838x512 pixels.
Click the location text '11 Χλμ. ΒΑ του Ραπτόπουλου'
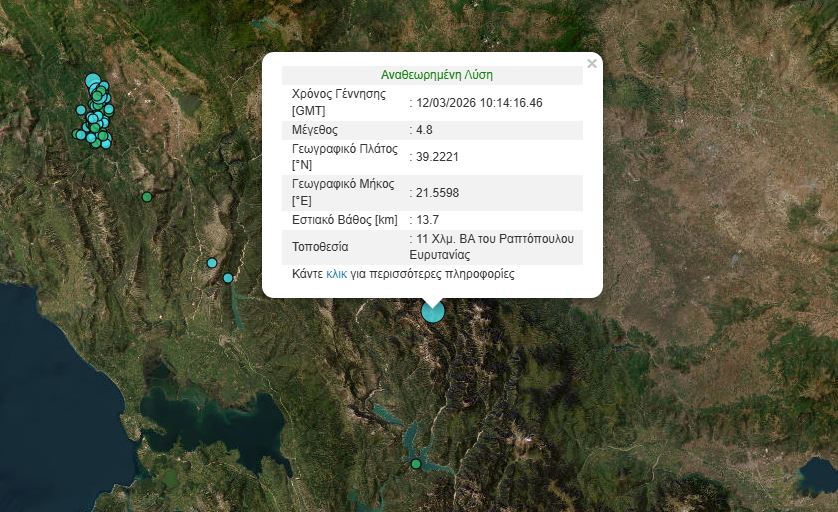[x=496, y=240]
